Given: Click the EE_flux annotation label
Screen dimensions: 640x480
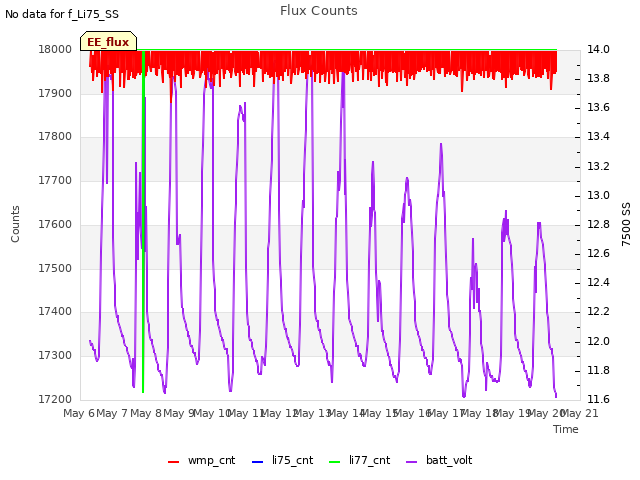Looking at the screenshot, I should 108,42.
